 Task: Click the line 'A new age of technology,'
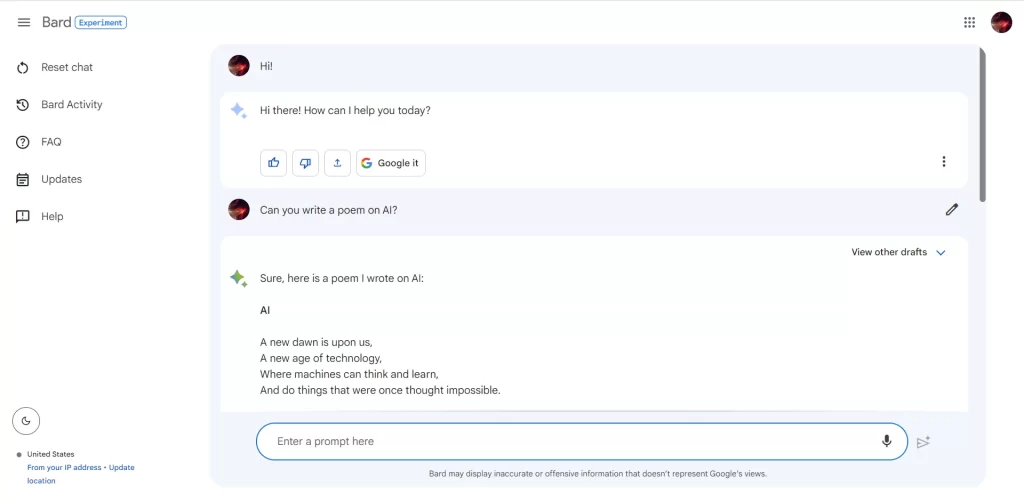[321, 358]
